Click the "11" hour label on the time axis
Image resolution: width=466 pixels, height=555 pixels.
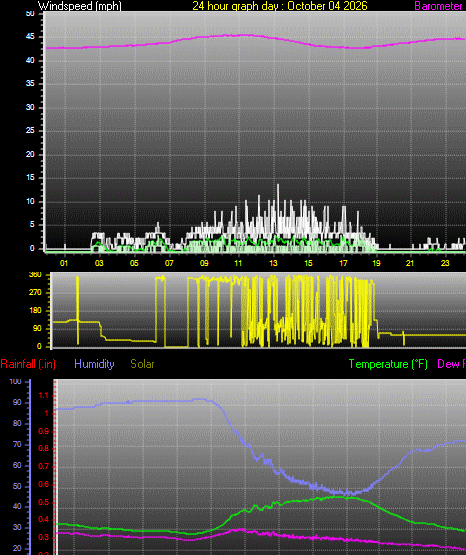(x=238, y=263)
